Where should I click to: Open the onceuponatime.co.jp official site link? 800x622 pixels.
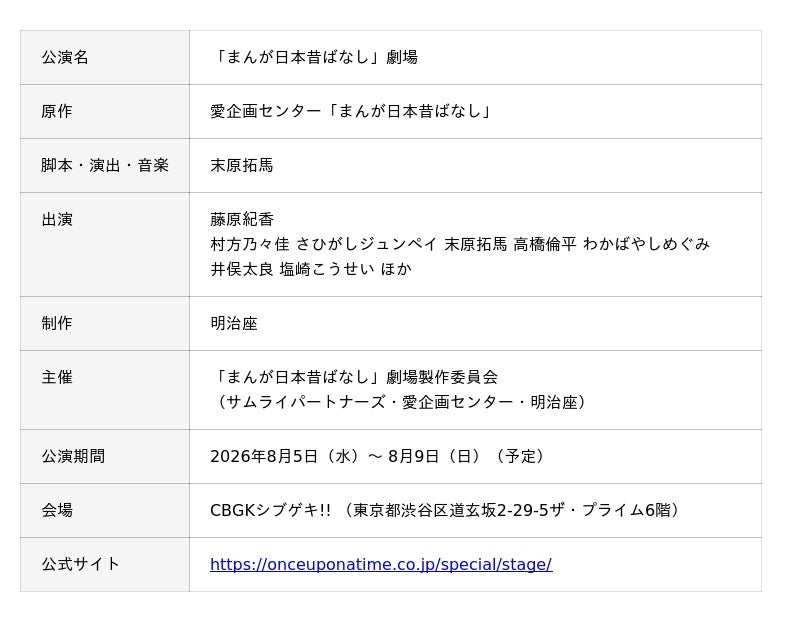click(380, 564)
